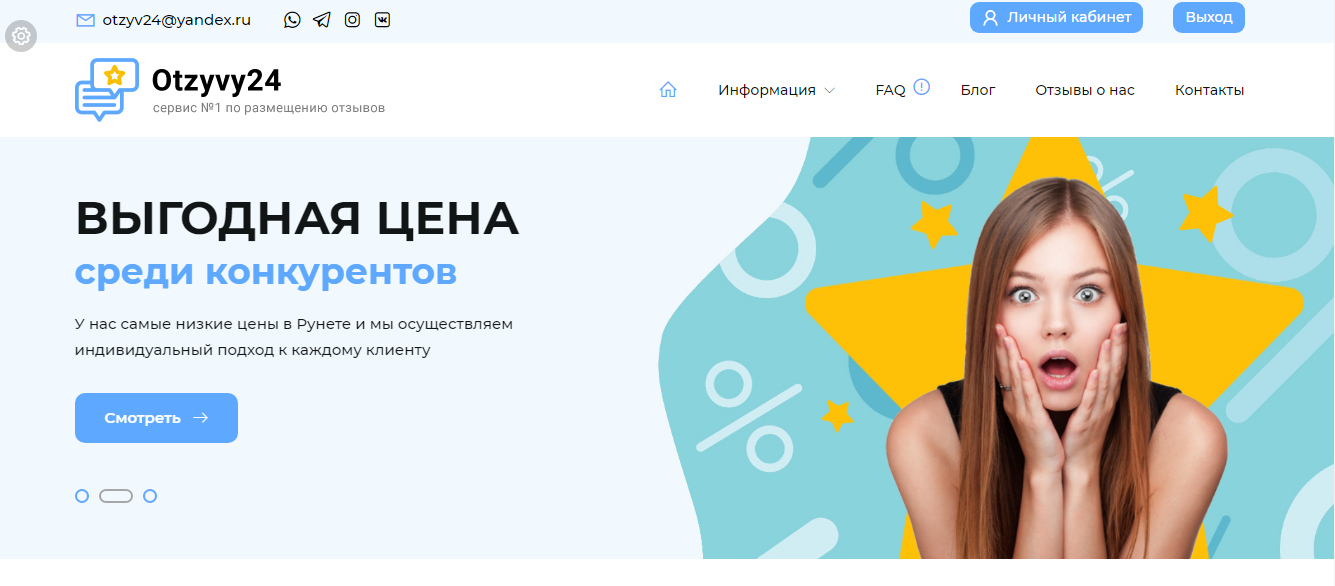The height and width of the screenshot is (586, 1335).
Task: Select the active elongated slide indicator
Action: [116, 496]
